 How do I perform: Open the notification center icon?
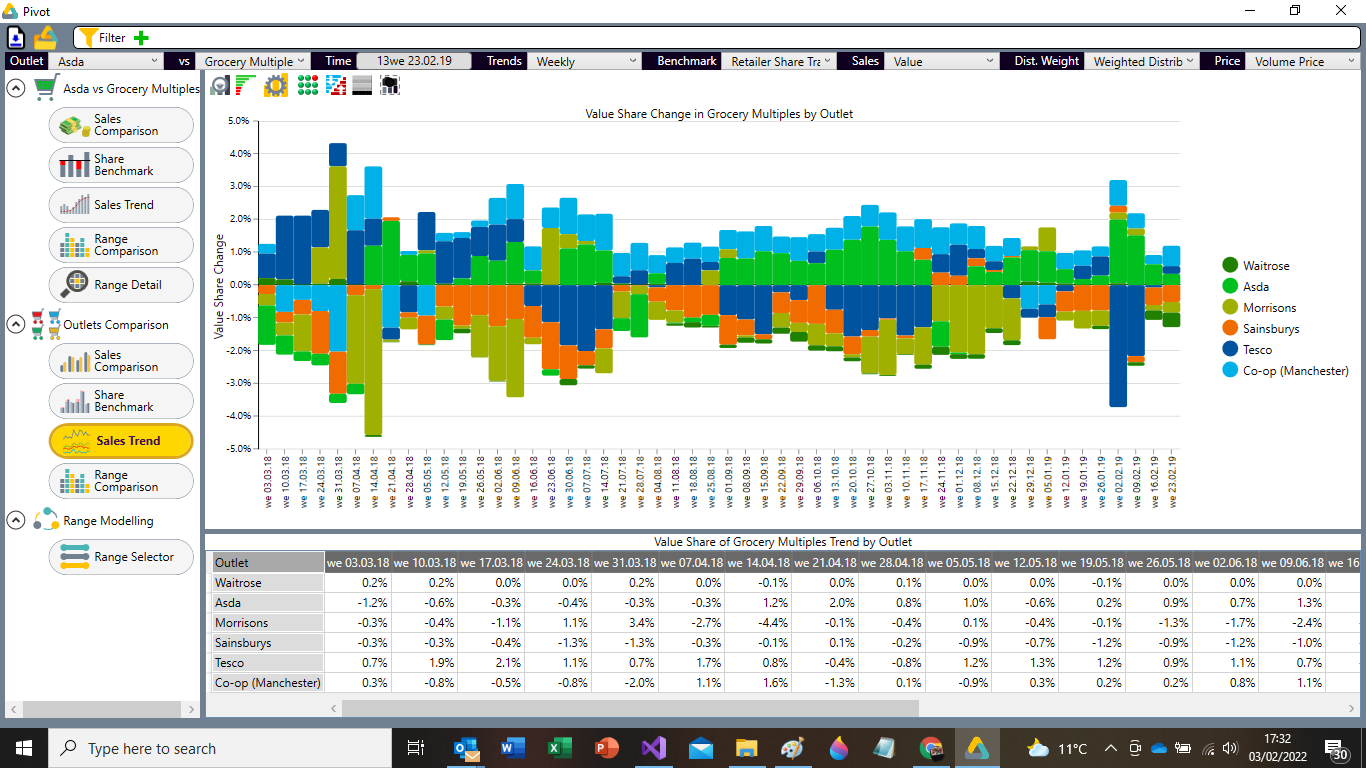coord(1337,748)
